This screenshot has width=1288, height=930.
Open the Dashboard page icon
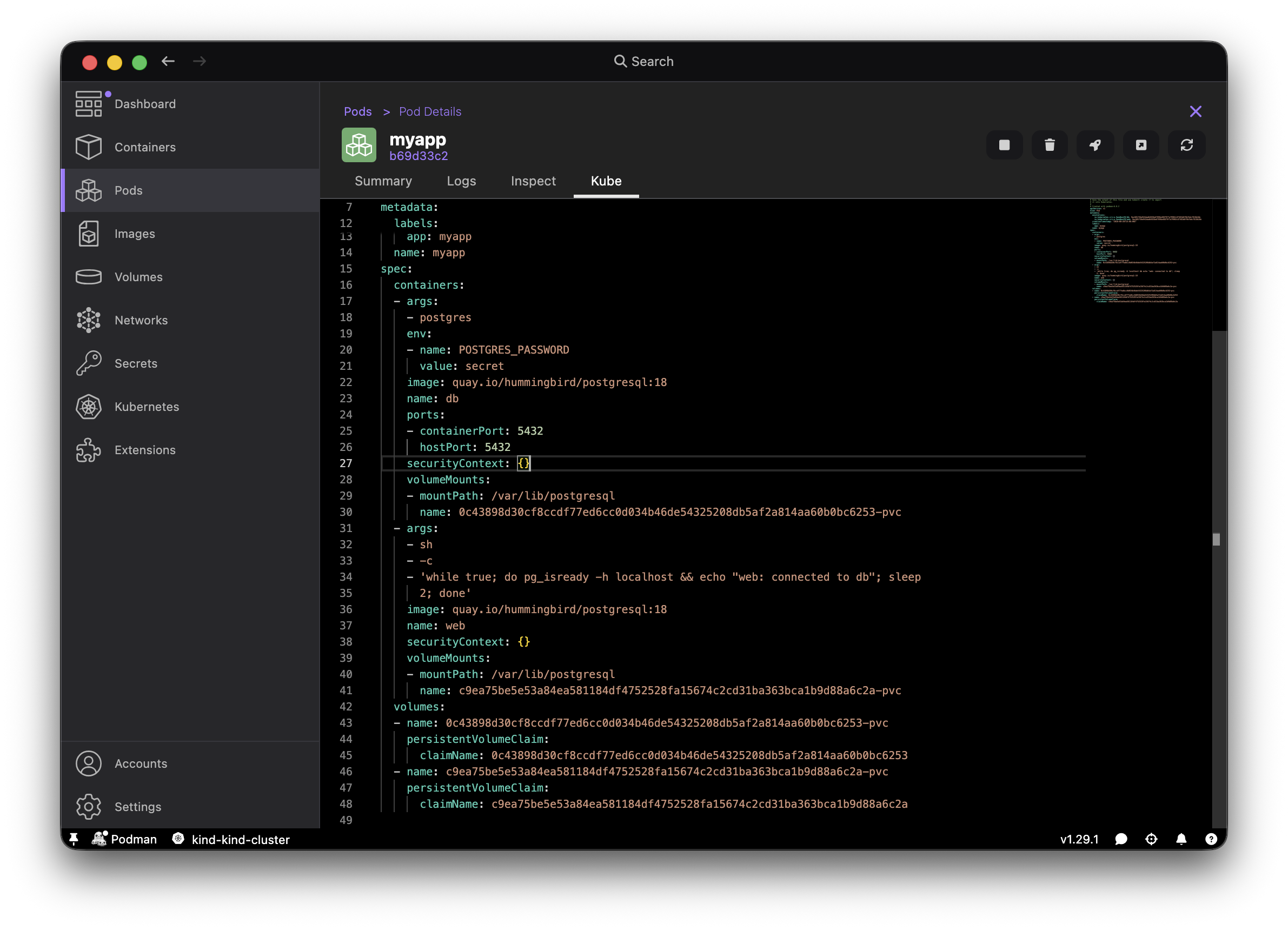89,104
